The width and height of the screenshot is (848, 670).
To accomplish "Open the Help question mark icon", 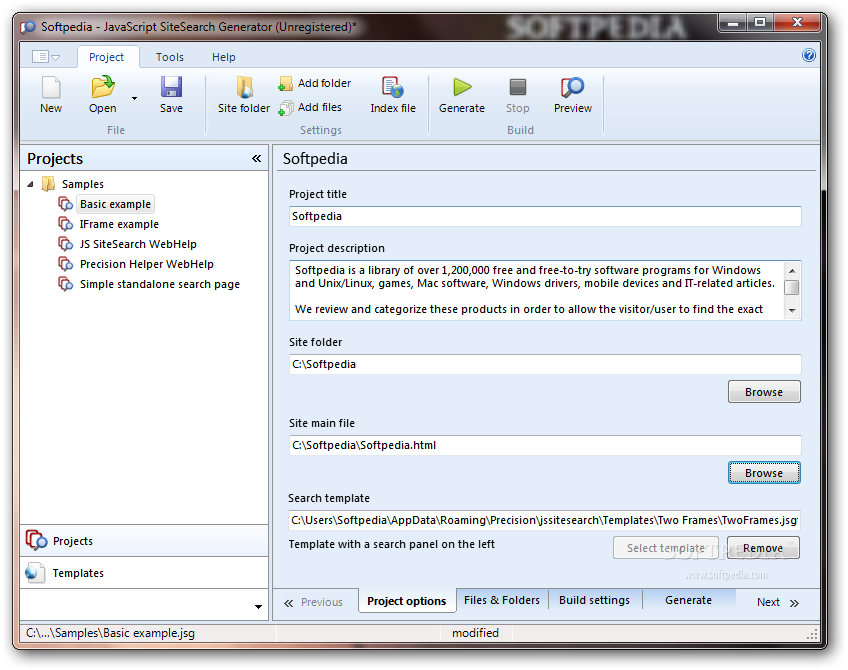I will [809, 55].
